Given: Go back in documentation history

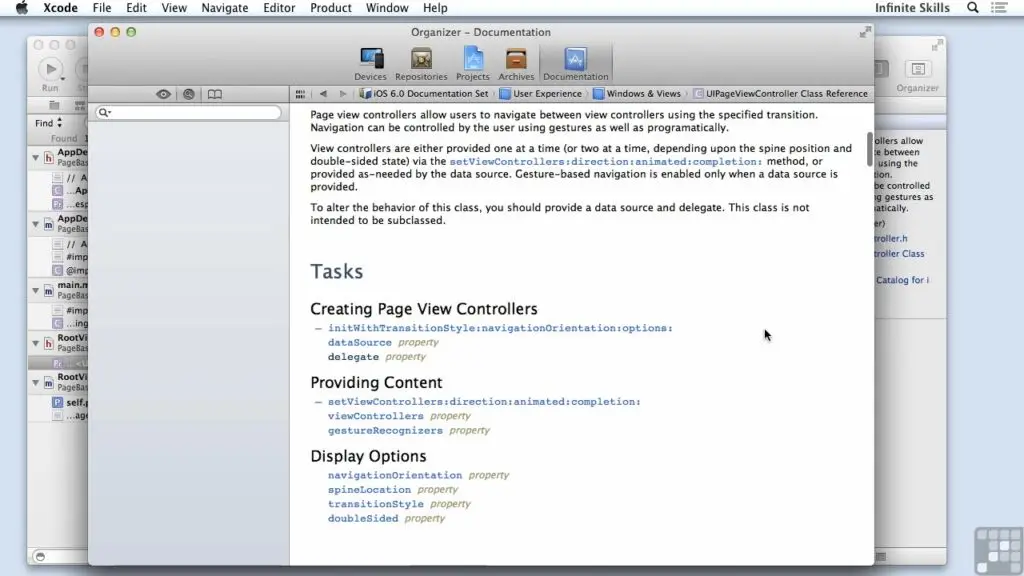Looking at the screenshot, I should [323, 94].
